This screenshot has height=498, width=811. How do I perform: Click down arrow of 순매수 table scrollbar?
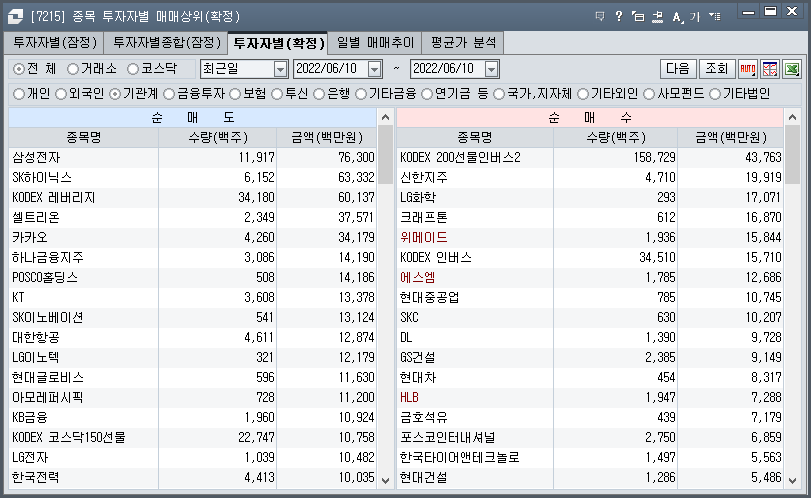point(792,480)
